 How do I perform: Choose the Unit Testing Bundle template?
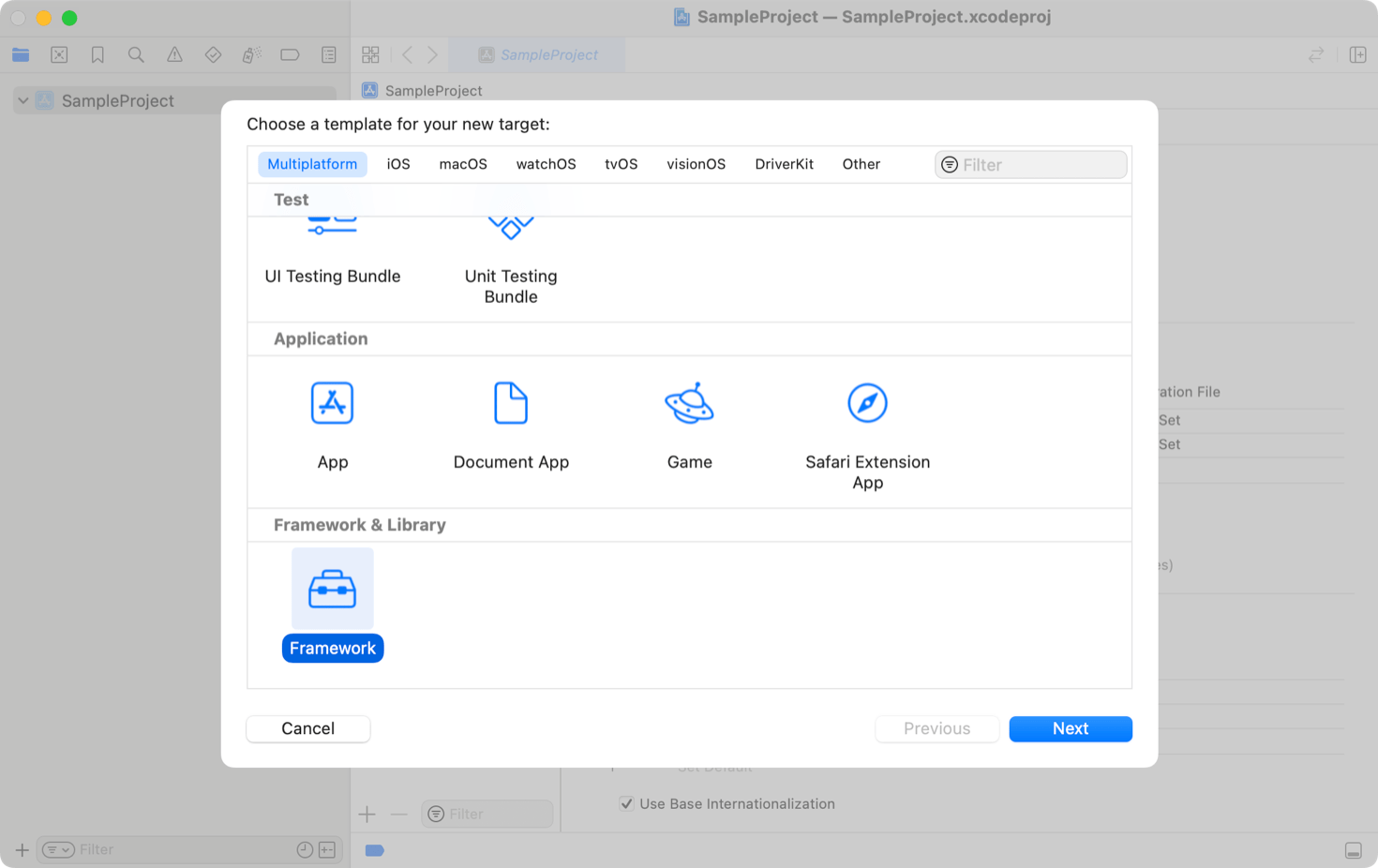tap(511, 286)
